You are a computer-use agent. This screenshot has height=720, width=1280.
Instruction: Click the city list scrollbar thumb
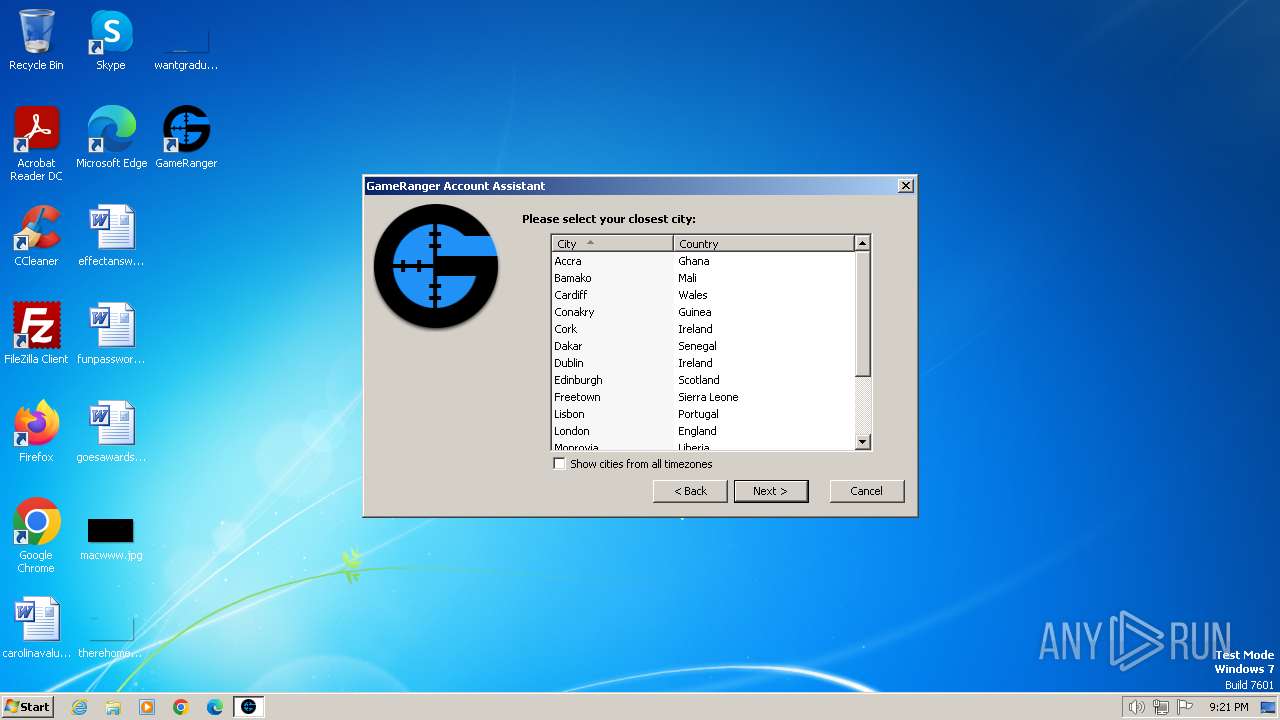coord(863,314)
